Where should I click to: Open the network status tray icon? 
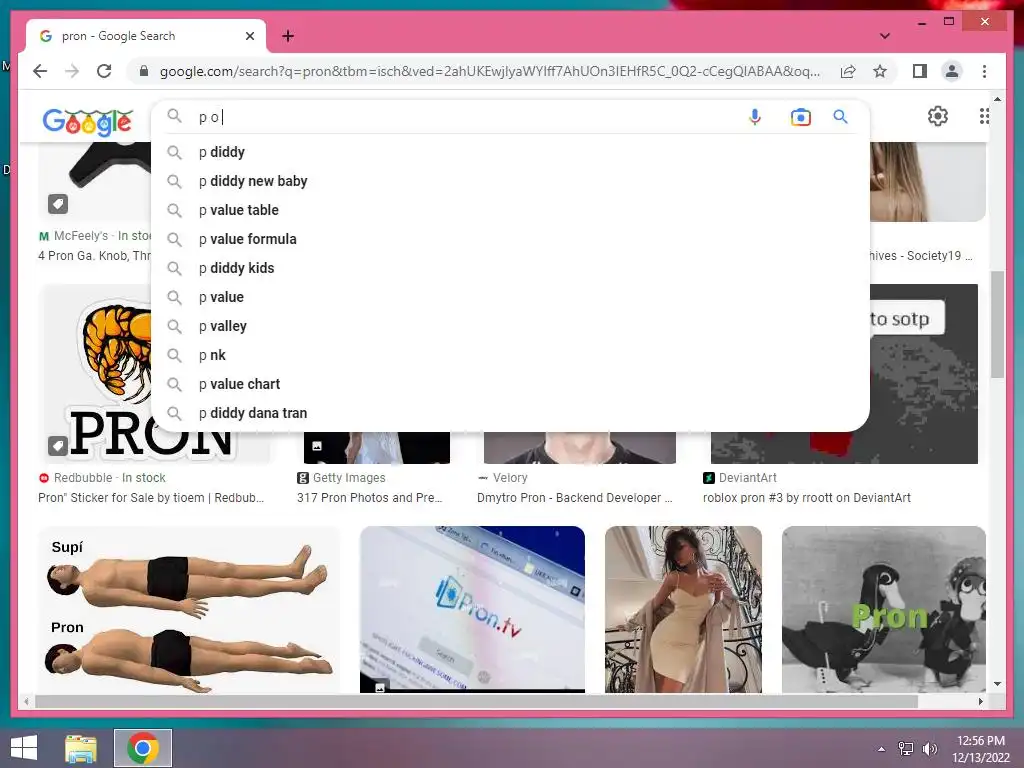906,749
